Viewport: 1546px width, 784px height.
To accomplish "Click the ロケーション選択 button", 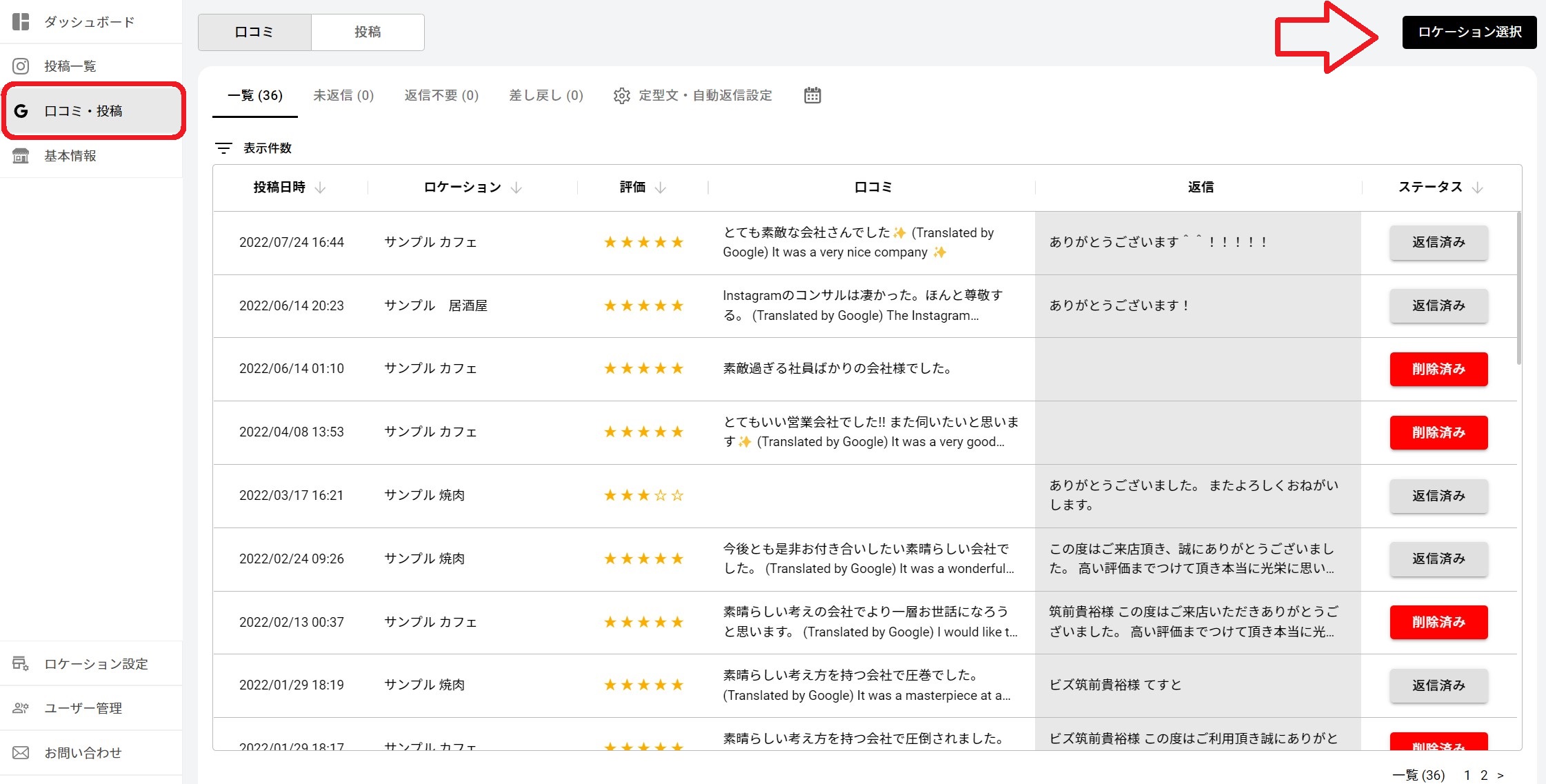I will [1469, 32].
